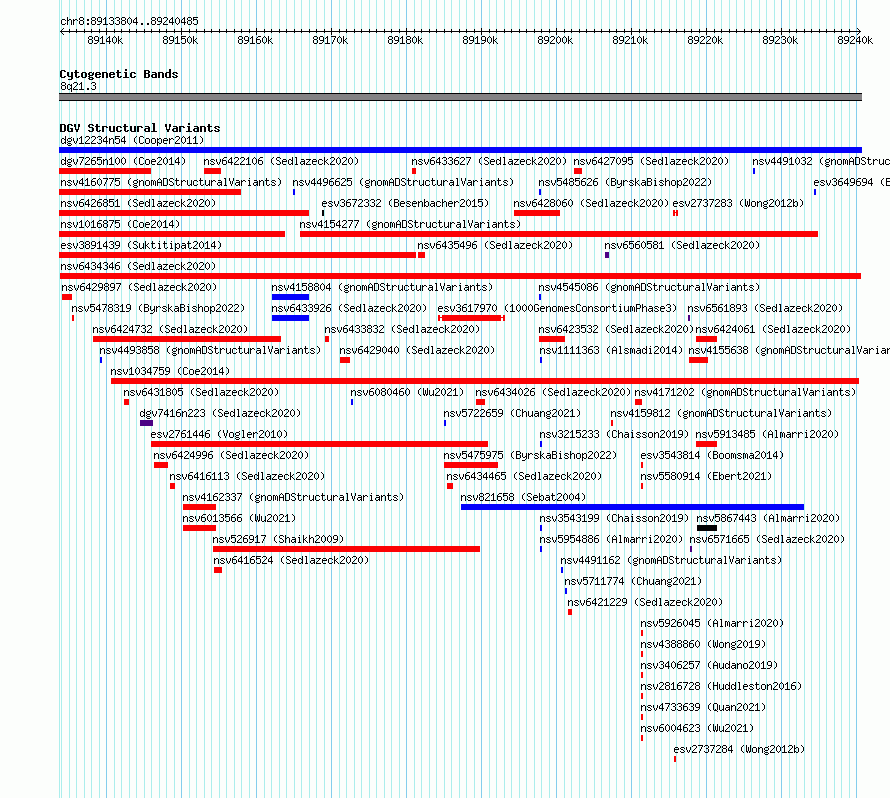Click the blue bar under nsv821658
Screen dimensions: 890x798
pos(632,507)
